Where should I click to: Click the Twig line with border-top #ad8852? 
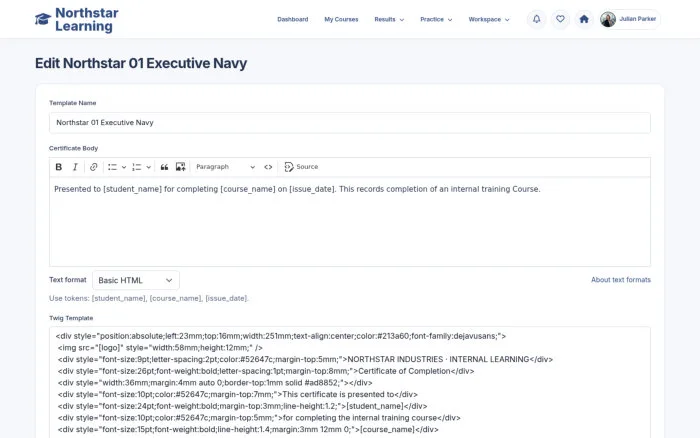[215, 383]
